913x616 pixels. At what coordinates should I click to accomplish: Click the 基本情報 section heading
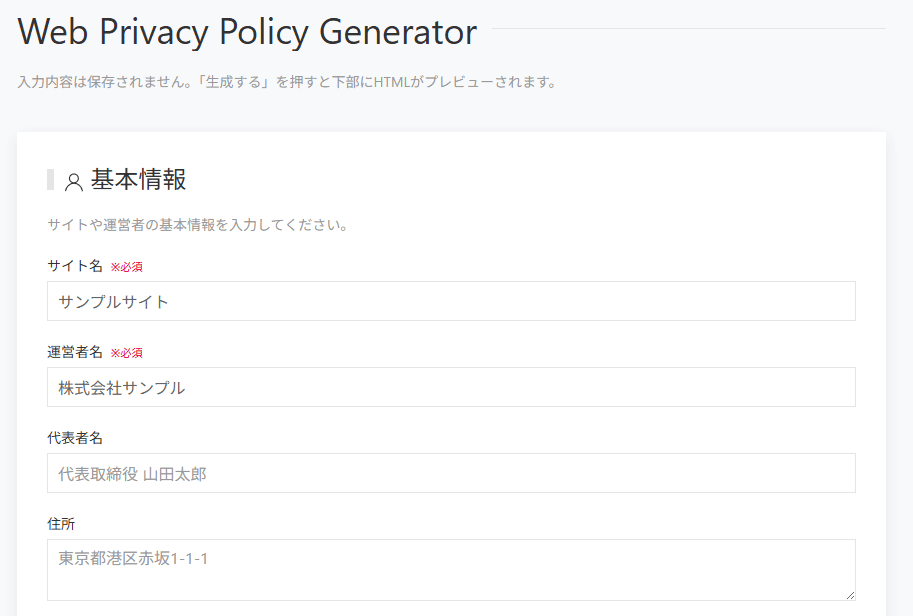(140, 180)
